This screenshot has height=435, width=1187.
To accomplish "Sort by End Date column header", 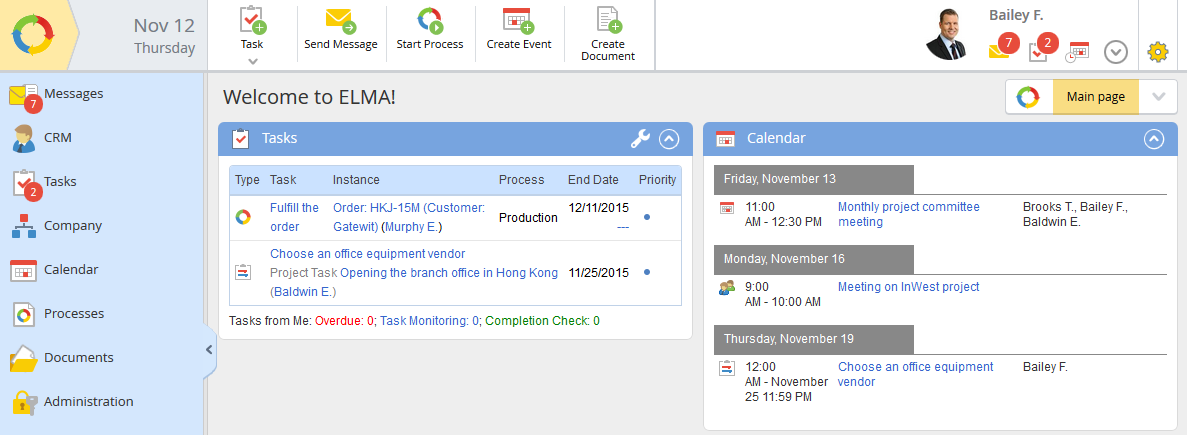I will point(593,180).
